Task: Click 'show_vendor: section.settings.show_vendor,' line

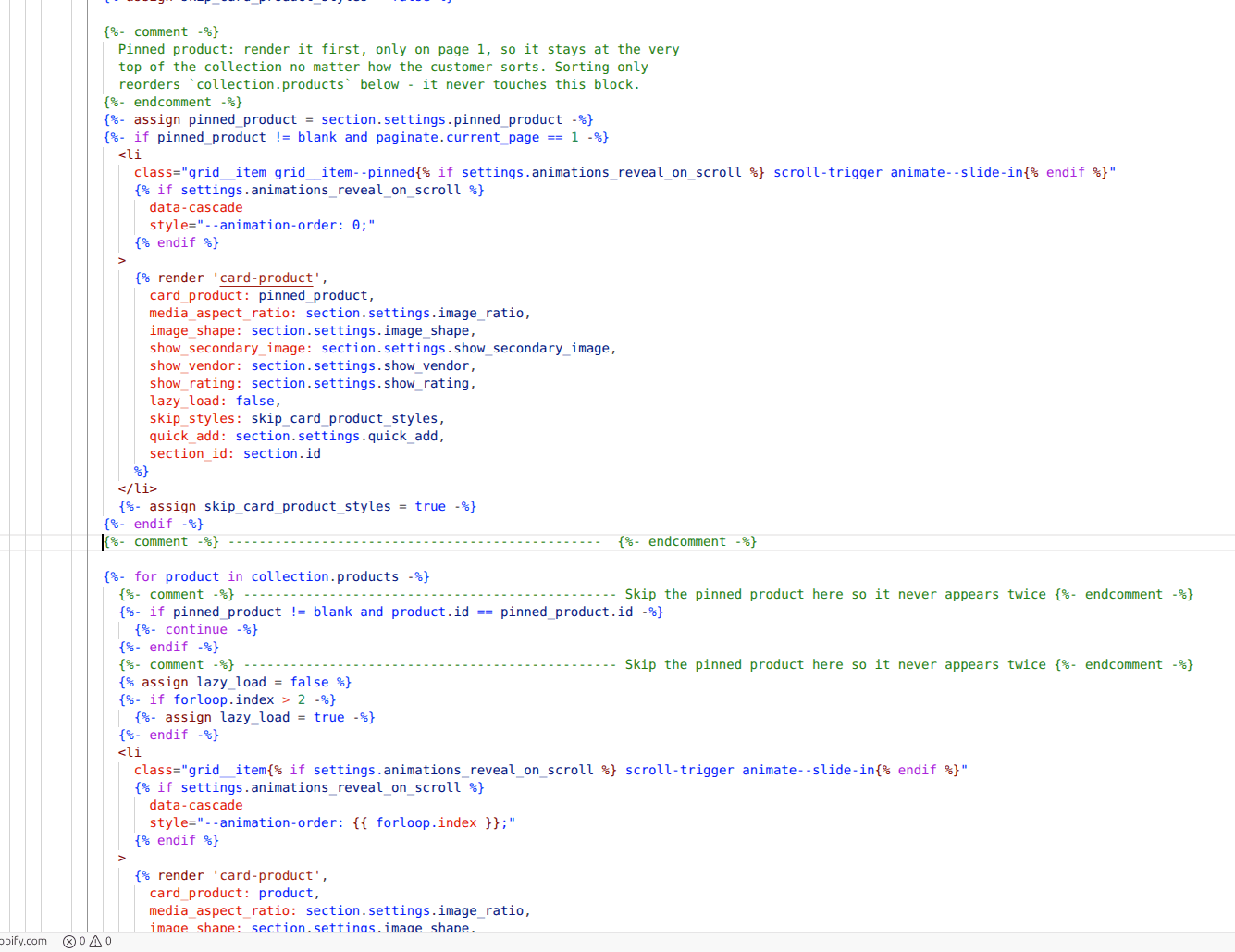Action: pyautogui.click(x=313, y=365)
